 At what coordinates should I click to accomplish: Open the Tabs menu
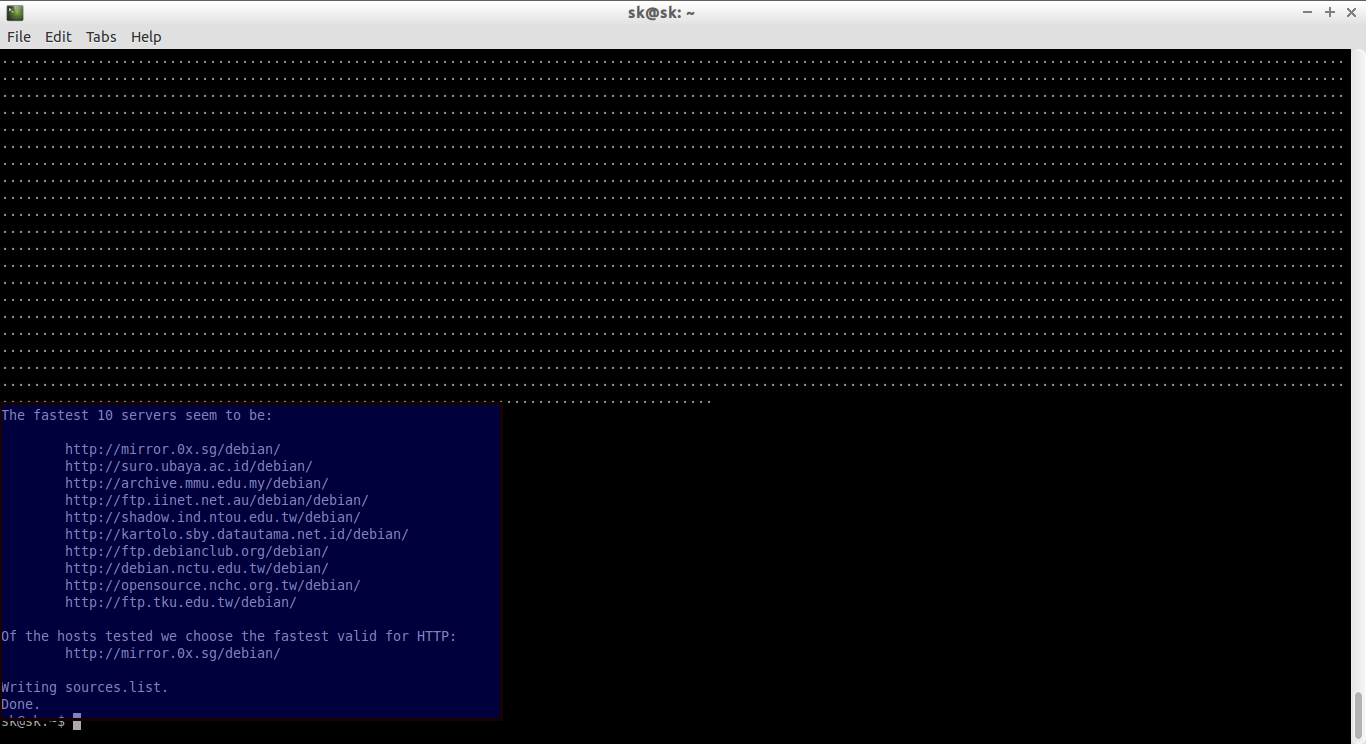point(101,37)
